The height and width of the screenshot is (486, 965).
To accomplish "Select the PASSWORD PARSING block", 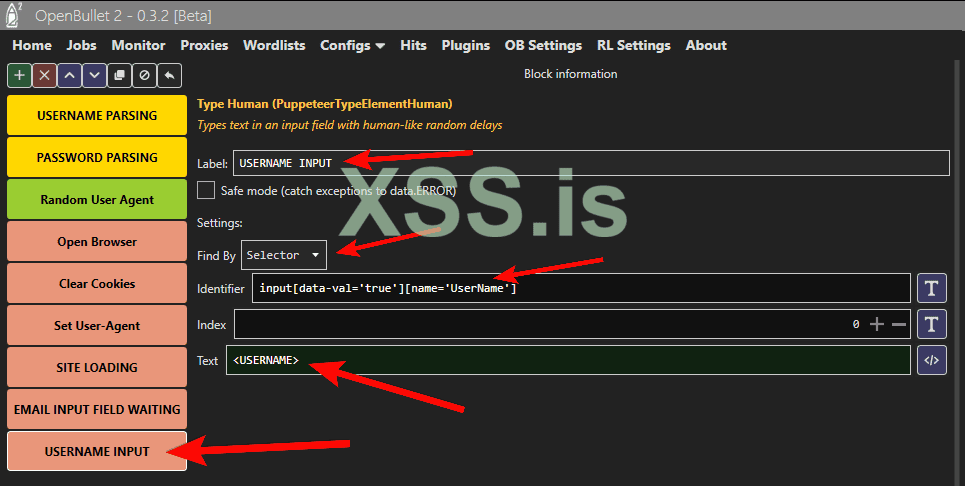I will (97, 157).
